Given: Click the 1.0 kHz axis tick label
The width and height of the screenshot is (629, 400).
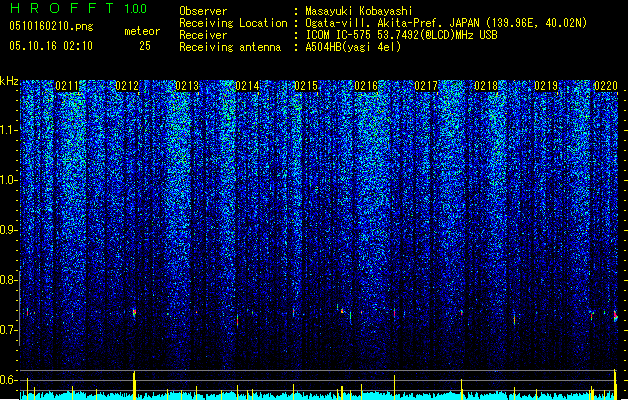Looking at the screenshot, I should 9,180.
